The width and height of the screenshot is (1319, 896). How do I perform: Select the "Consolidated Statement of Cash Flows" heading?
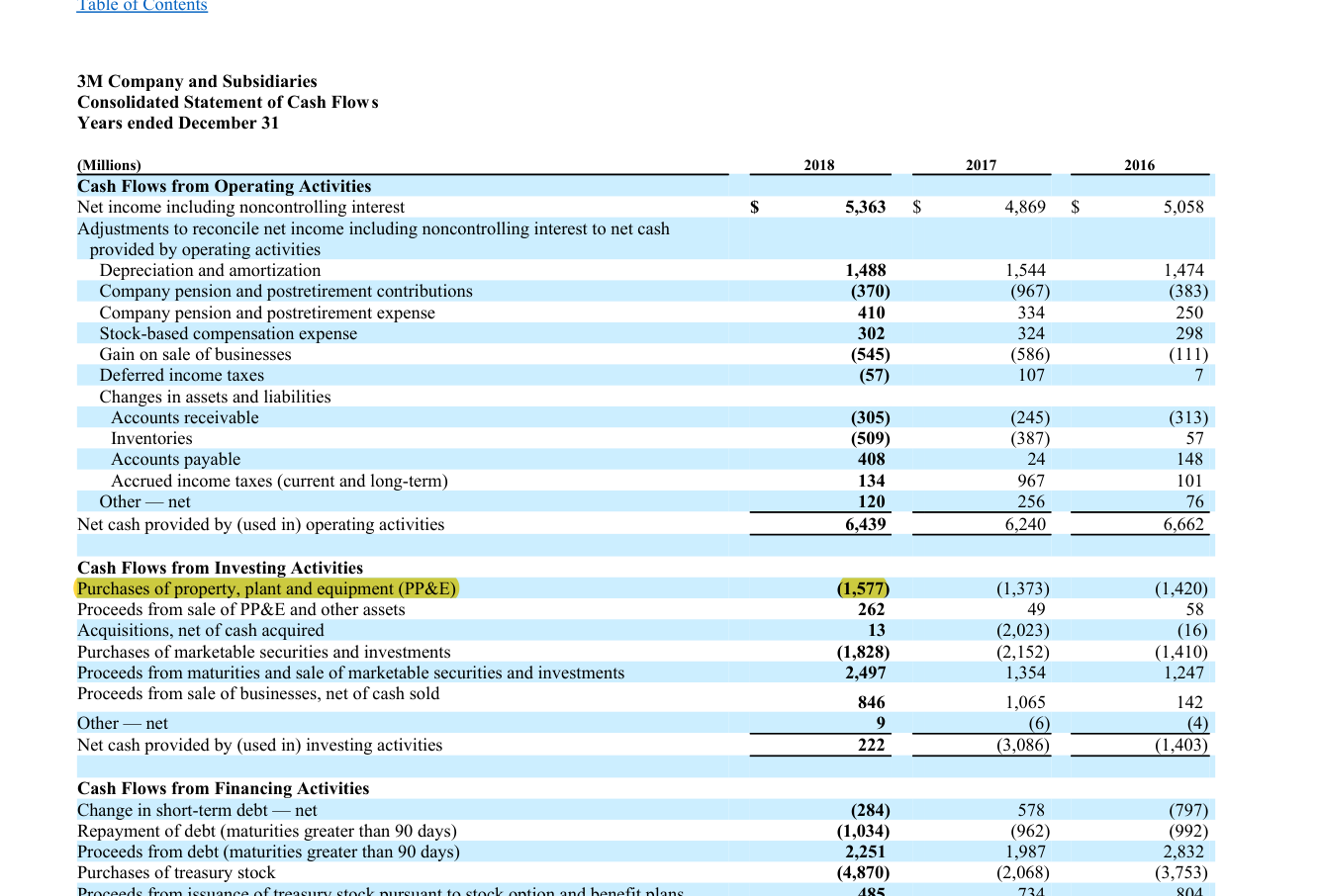pos(228,102)
